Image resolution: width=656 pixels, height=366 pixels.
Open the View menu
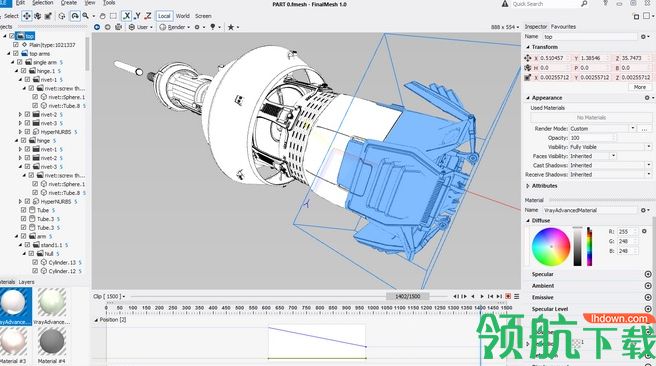90,3
